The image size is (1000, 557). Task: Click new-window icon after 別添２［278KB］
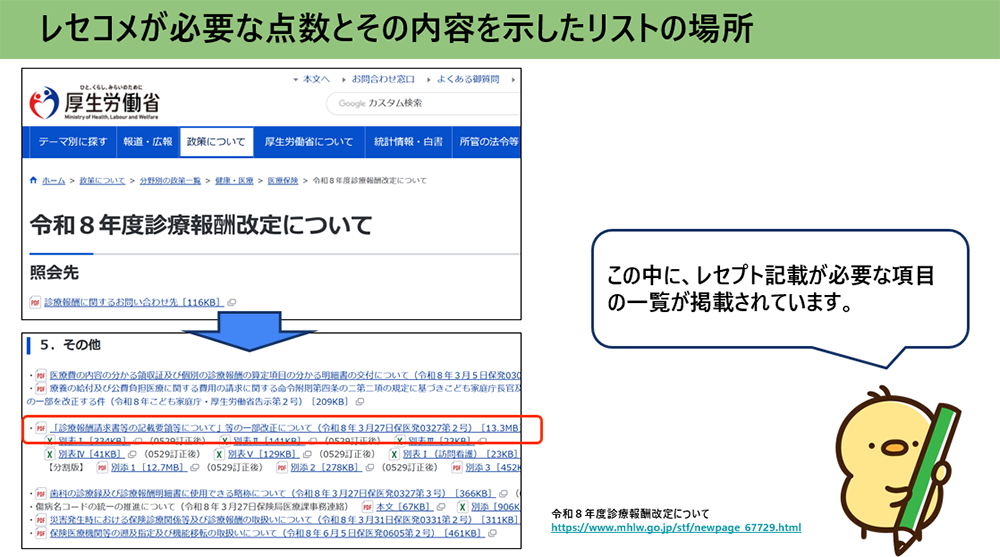click(x=369, y=468)
